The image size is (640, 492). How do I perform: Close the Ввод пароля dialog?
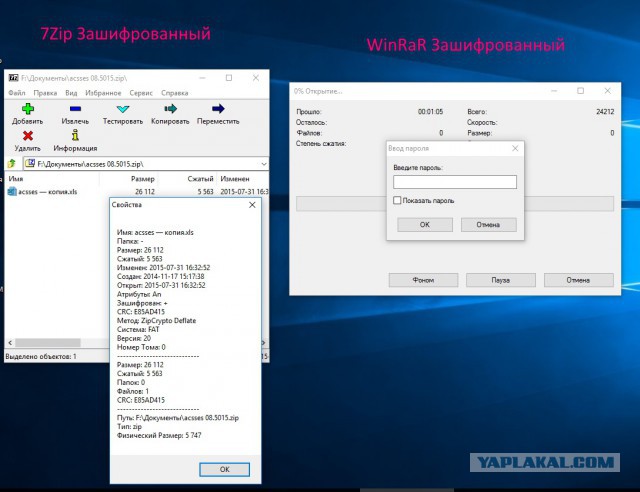(x=515, y=148)
